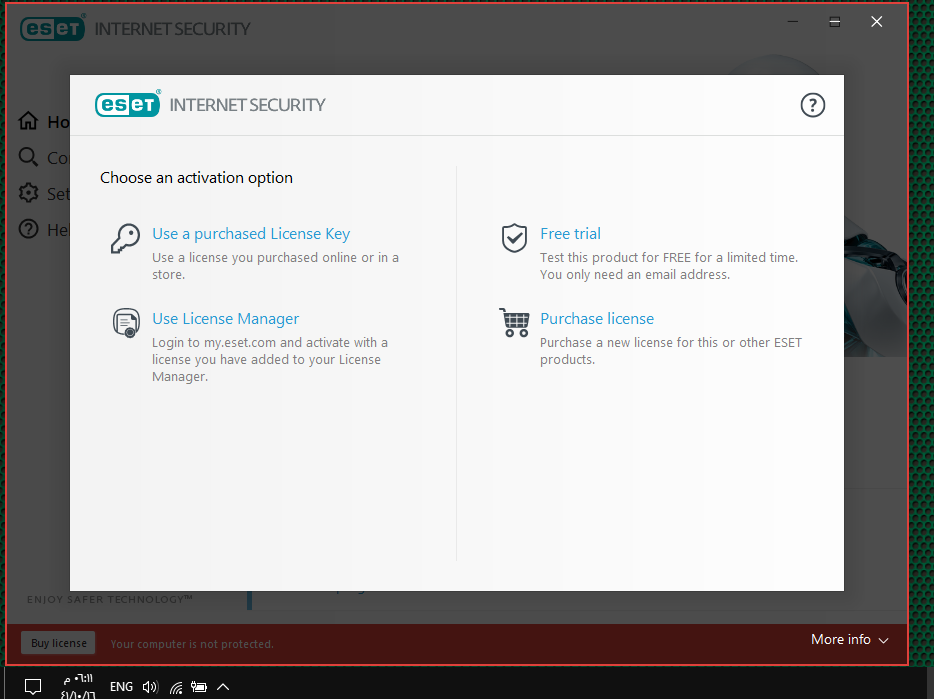Switch the ENG input language in taskbar
The image size is (934, 699).
[122, 686]
